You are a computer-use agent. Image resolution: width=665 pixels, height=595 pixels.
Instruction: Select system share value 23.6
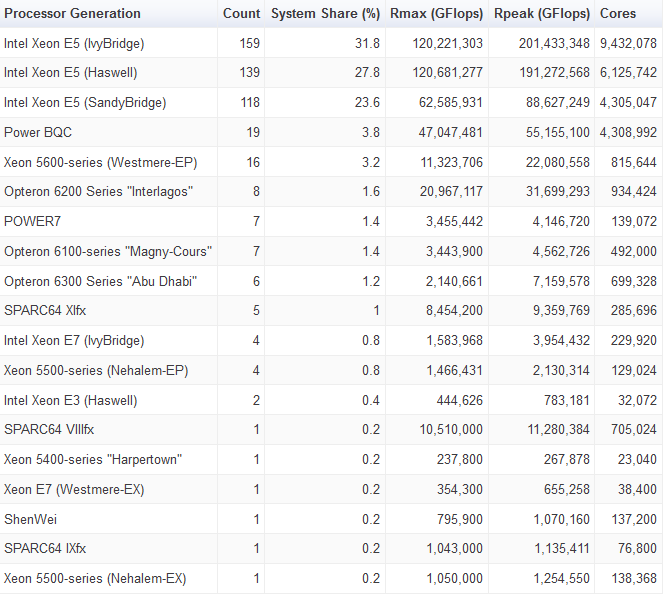[367, 103]
